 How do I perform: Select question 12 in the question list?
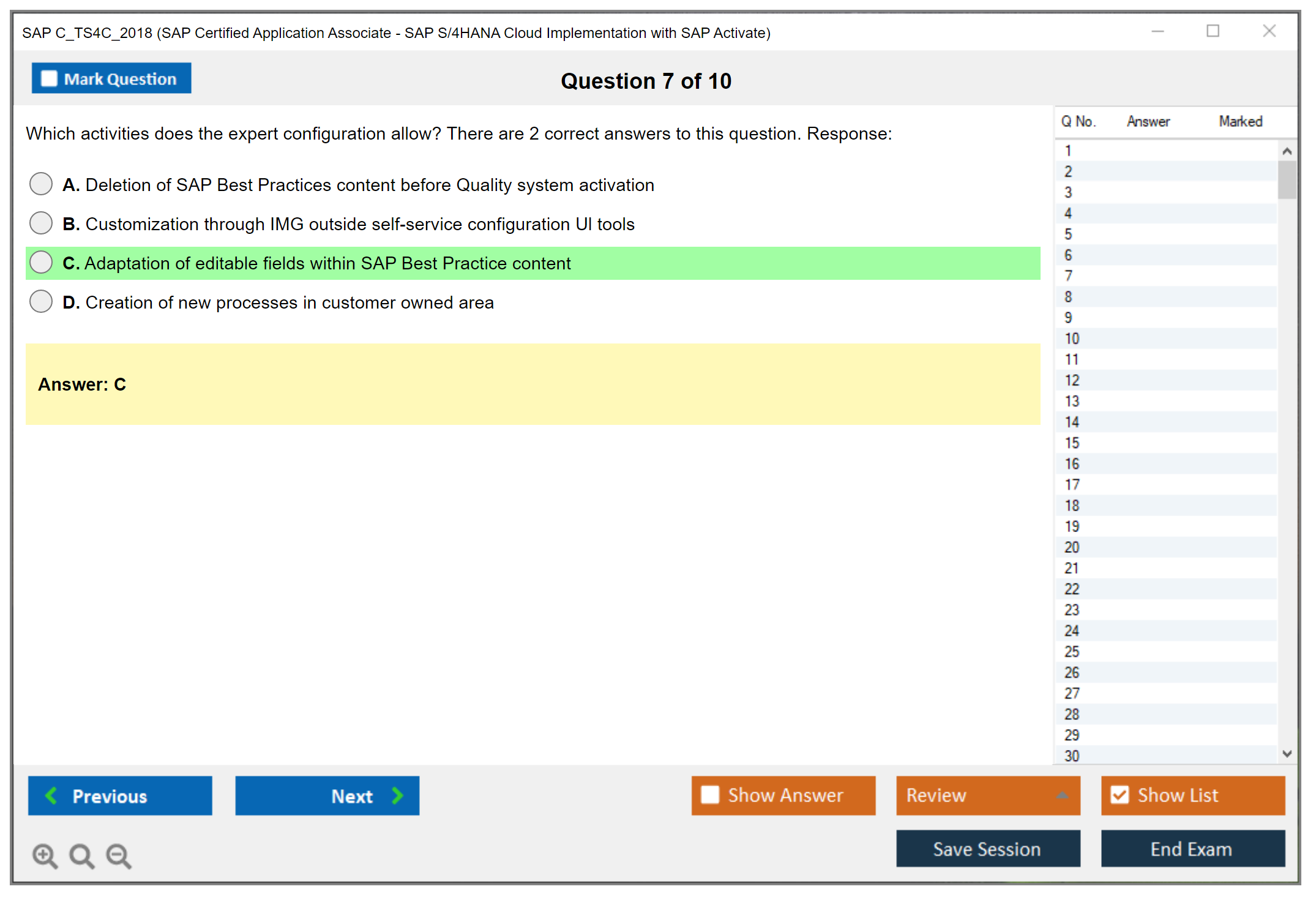[1072, 380]
